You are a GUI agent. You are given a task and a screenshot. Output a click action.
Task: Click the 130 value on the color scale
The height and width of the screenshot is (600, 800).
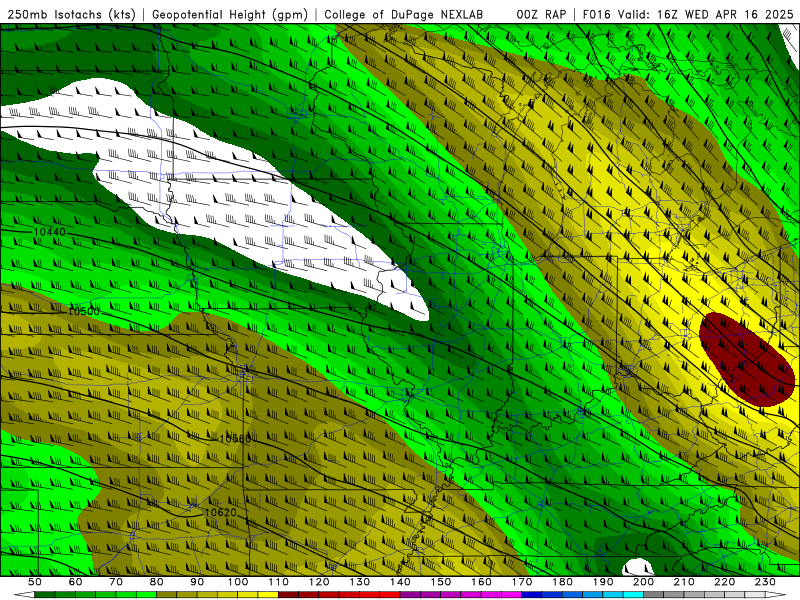coord(360,582)
